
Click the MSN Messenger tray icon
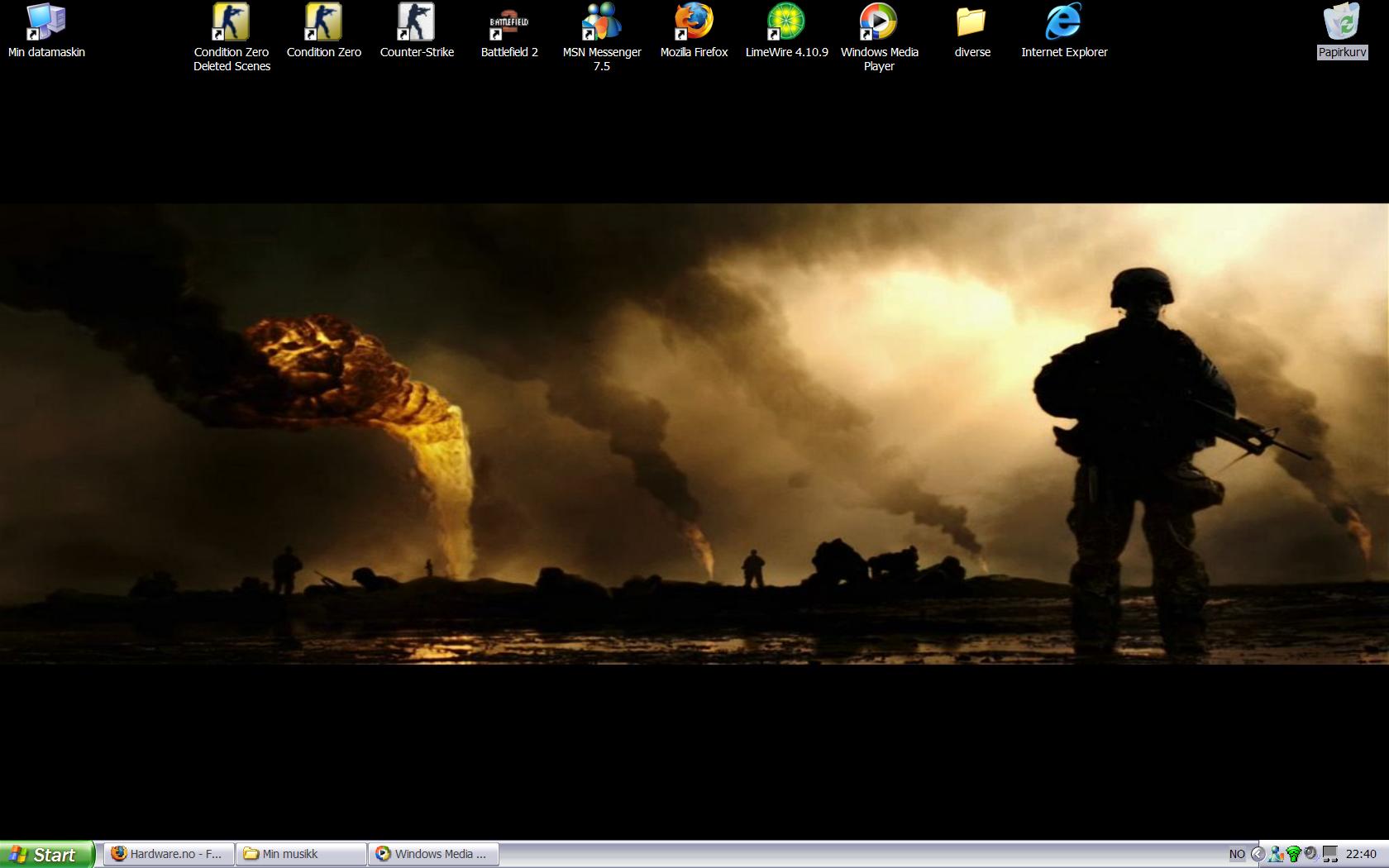1277,855
